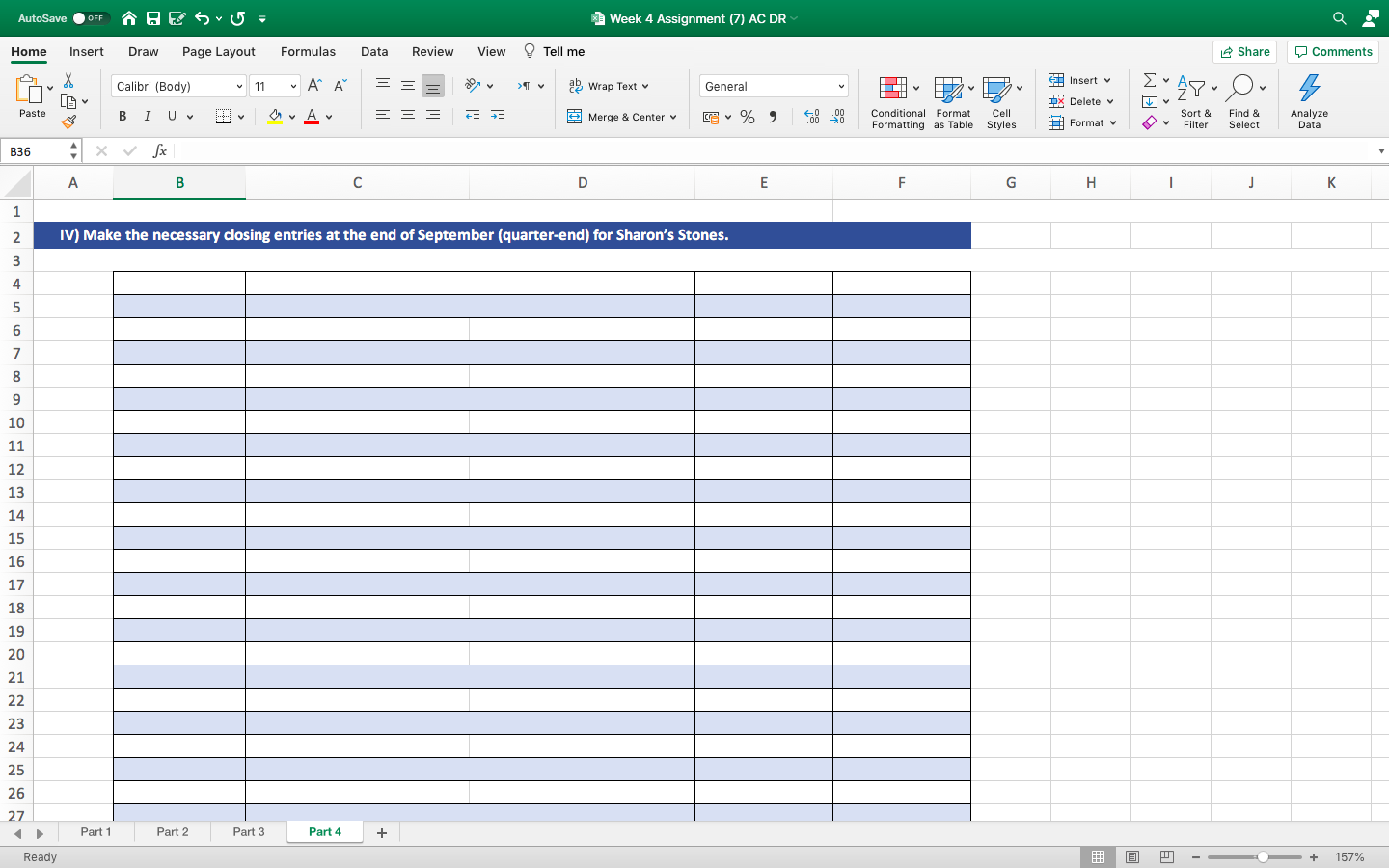Screen dimensions: 1389x868
Task: Open Cell Styles gallery
Action: click(x=1001, y=103)
